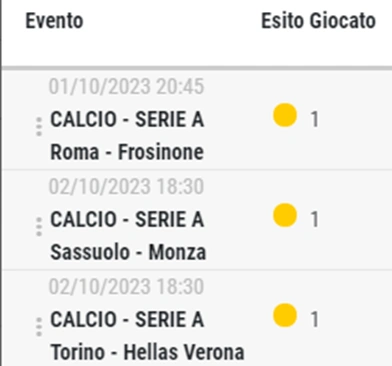Click the 02/10/2023 18:30 date above Sassuolo - Monza
The width and height of the screenshot is (392, 366).
126,186
